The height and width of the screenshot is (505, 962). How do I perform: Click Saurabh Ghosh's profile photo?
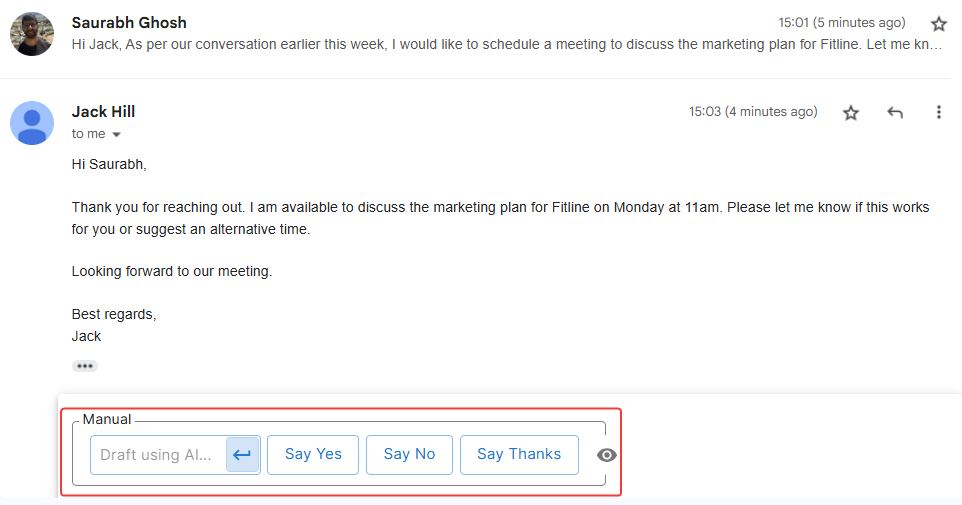click(x=32, y=34)
